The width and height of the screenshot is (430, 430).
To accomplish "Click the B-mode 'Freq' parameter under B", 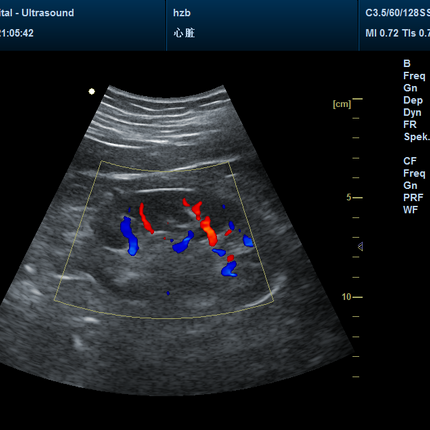I will tap(414, 76).
